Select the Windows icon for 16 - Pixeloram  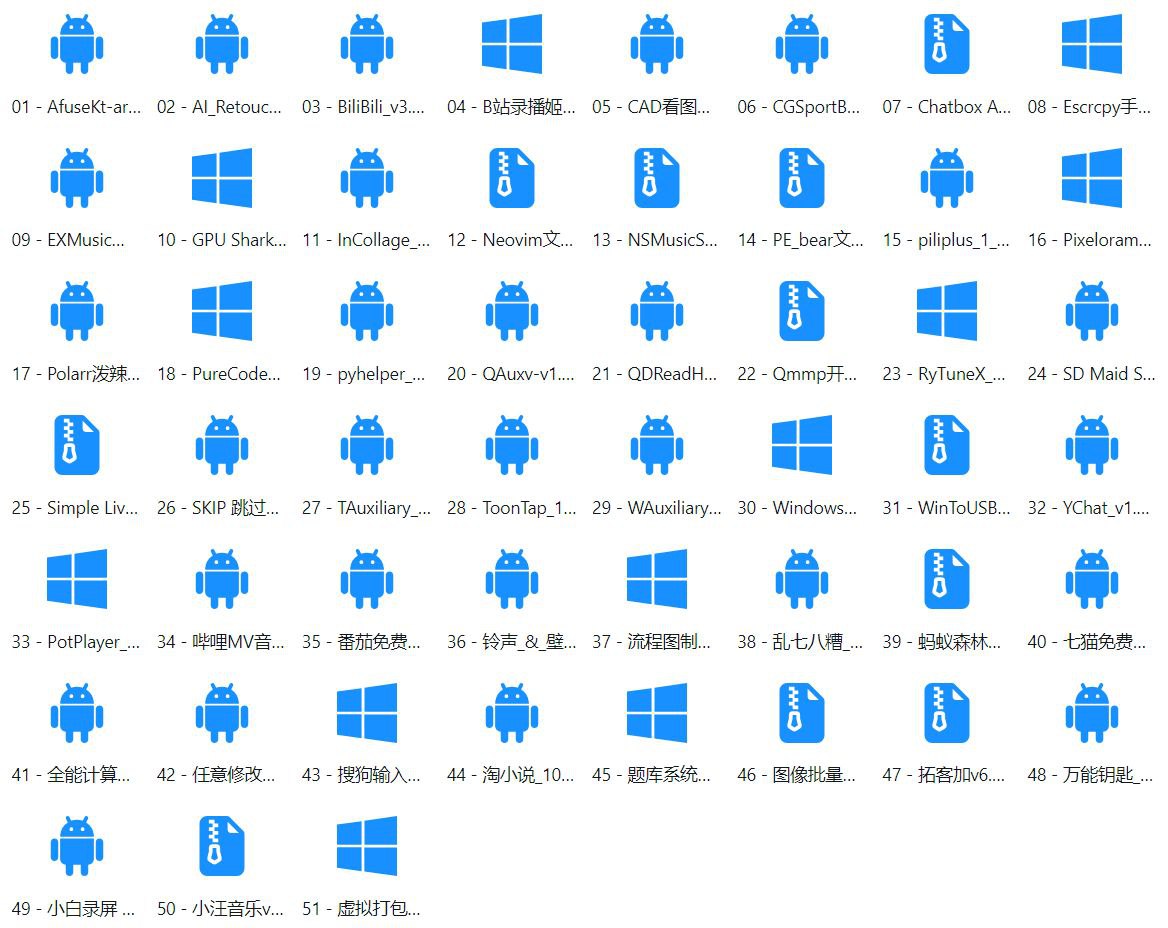pos(1092,178)
